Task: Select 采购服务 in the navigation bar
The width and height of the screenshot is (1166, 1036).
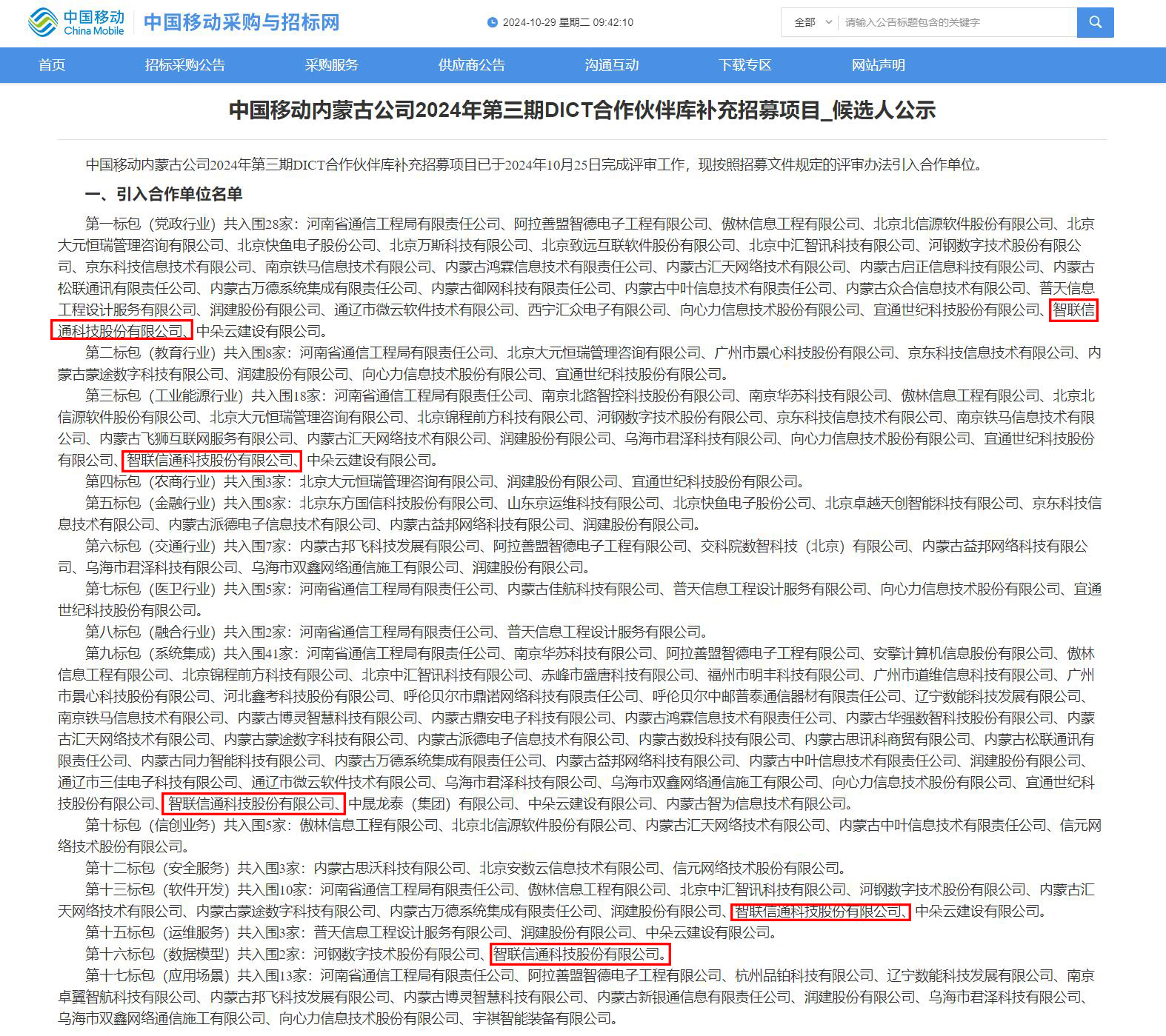Action: [x=331, y=65]
